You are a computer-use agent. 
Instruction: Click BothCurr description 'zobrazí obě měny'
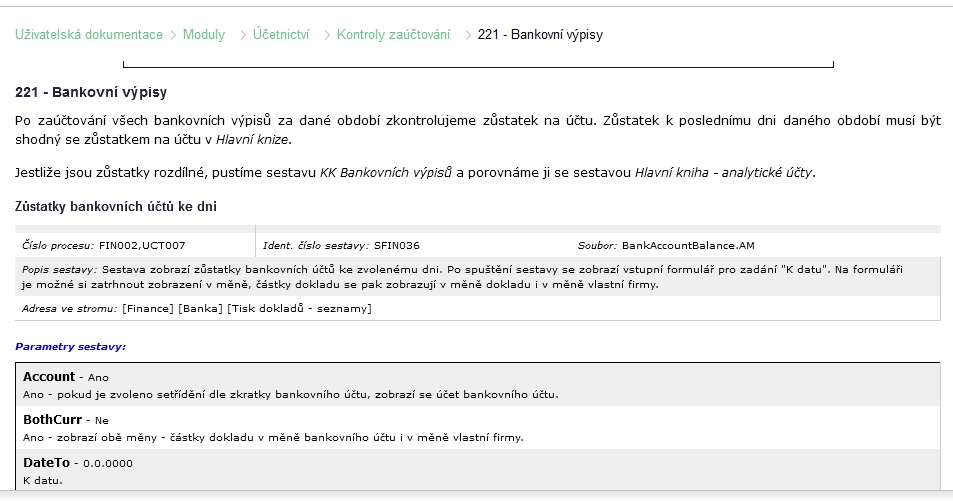pyautogui.click(x=273, y=437)
